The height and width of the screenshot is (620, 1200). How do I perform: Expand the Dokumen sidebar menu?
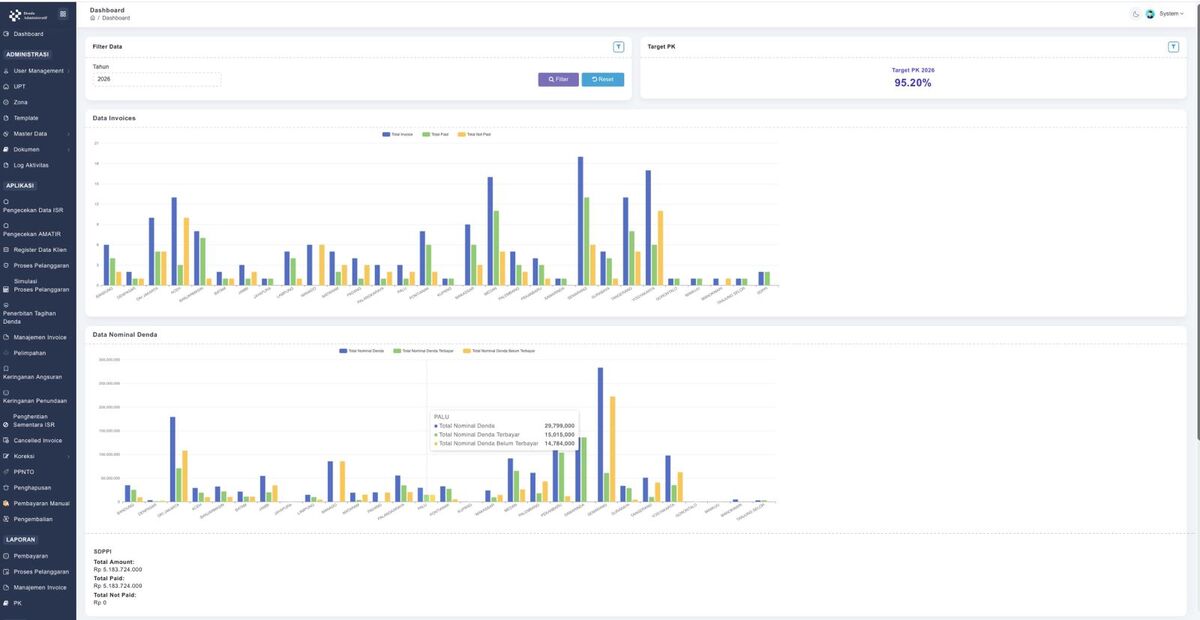point(37,149)
